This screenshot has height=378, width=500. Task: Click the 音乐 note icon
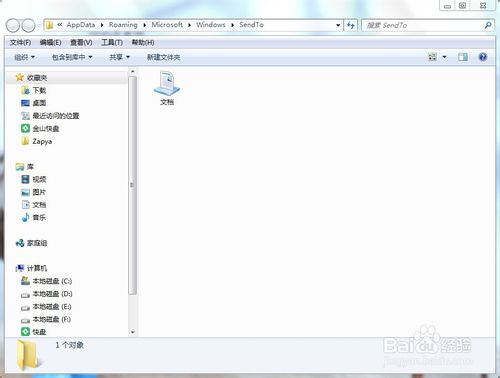coord(25,217)
